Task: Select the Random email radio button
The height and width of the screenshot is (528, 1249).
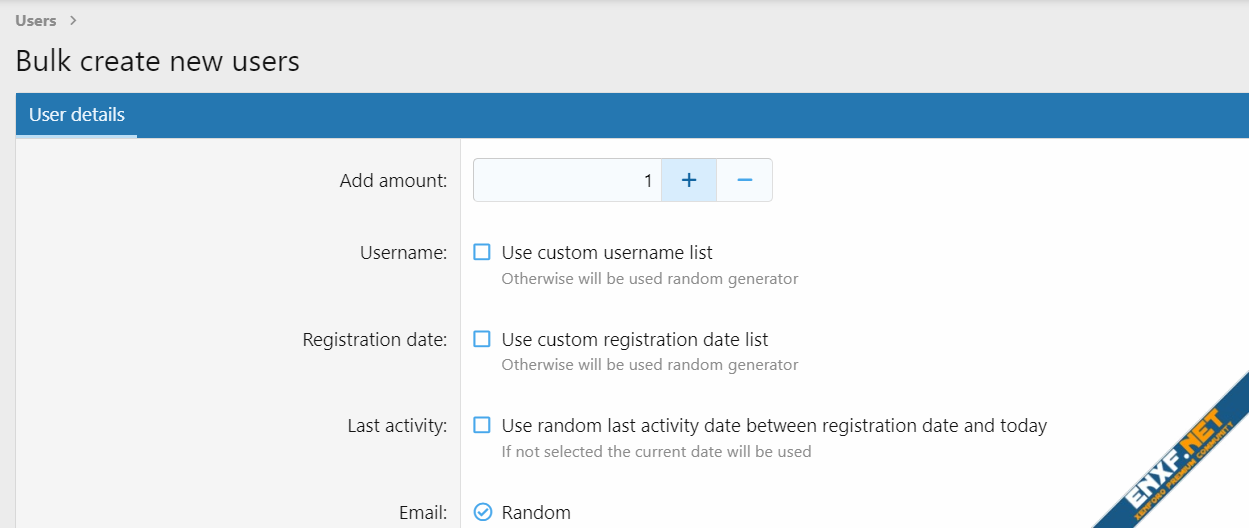Action: click(482, 512)
